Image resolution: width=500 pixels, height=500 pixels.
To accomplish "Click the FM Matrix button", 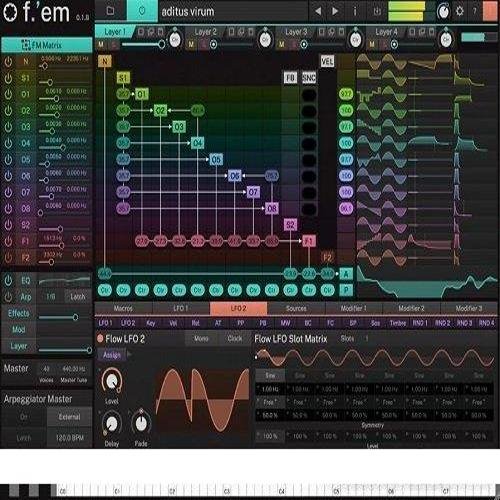I will coord(47,45).
